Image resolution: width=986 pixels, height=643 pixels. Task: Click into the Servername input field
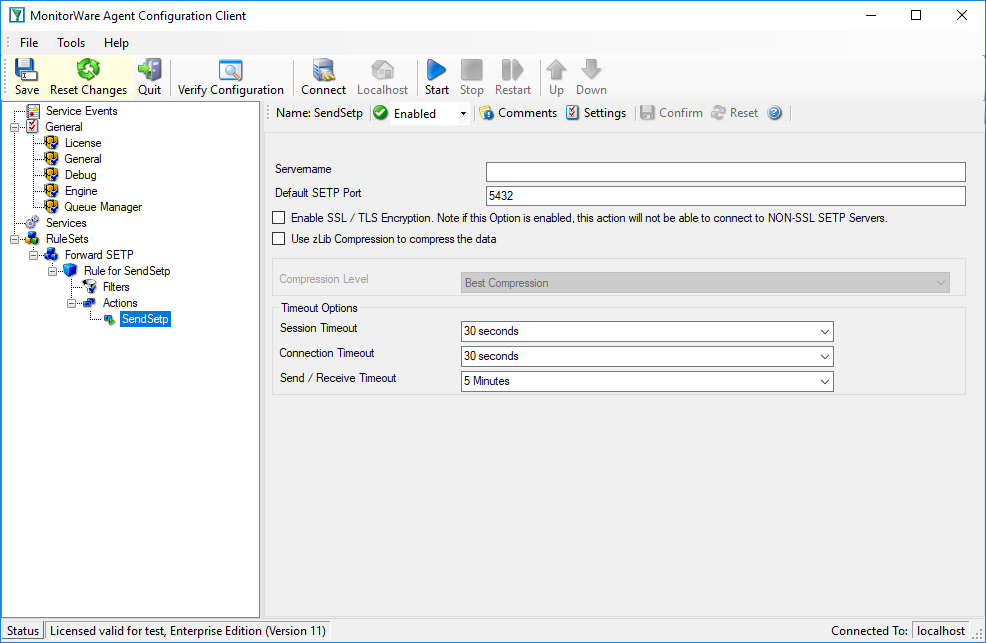(726, 172)
